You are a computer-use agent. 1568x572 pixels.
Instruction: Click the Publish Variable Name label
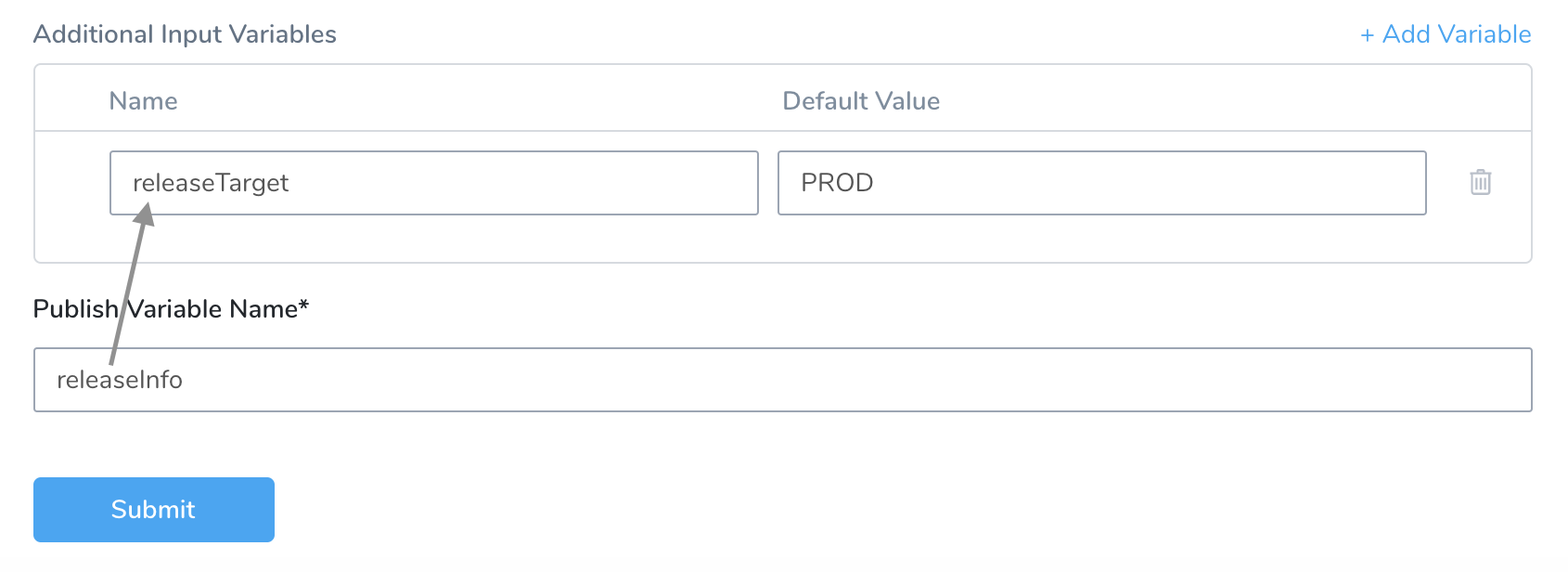(x=171, y=309)
